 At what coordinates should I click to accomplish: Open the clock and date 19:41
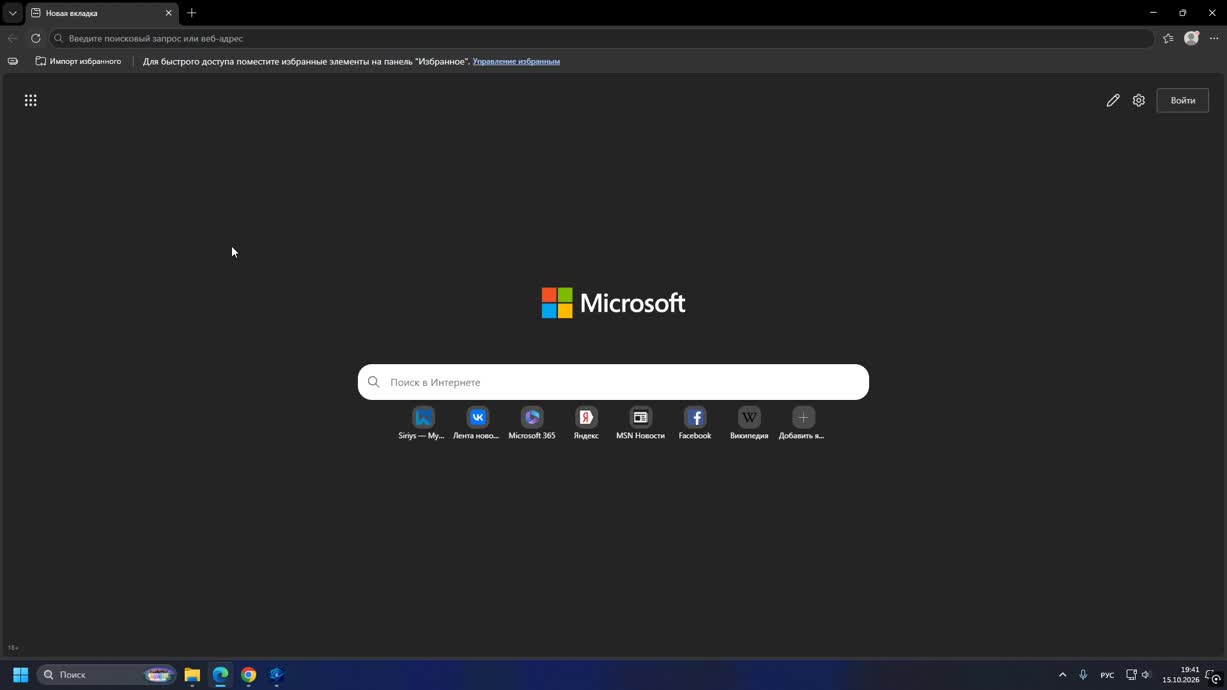[1181, 675]
